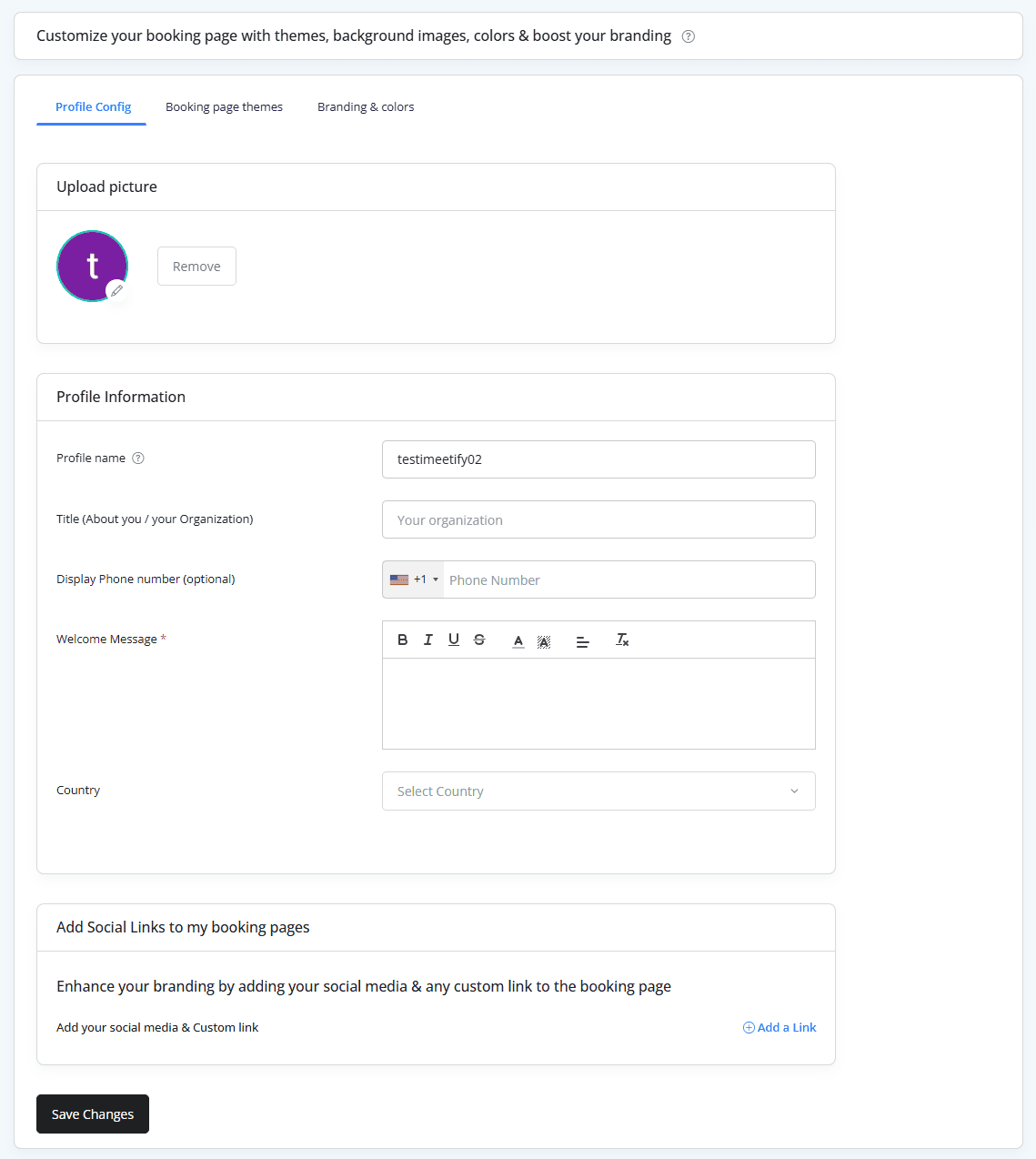1036x1159 pixels.
Task: Select the Profile Config tab
Action: (93, 107)
